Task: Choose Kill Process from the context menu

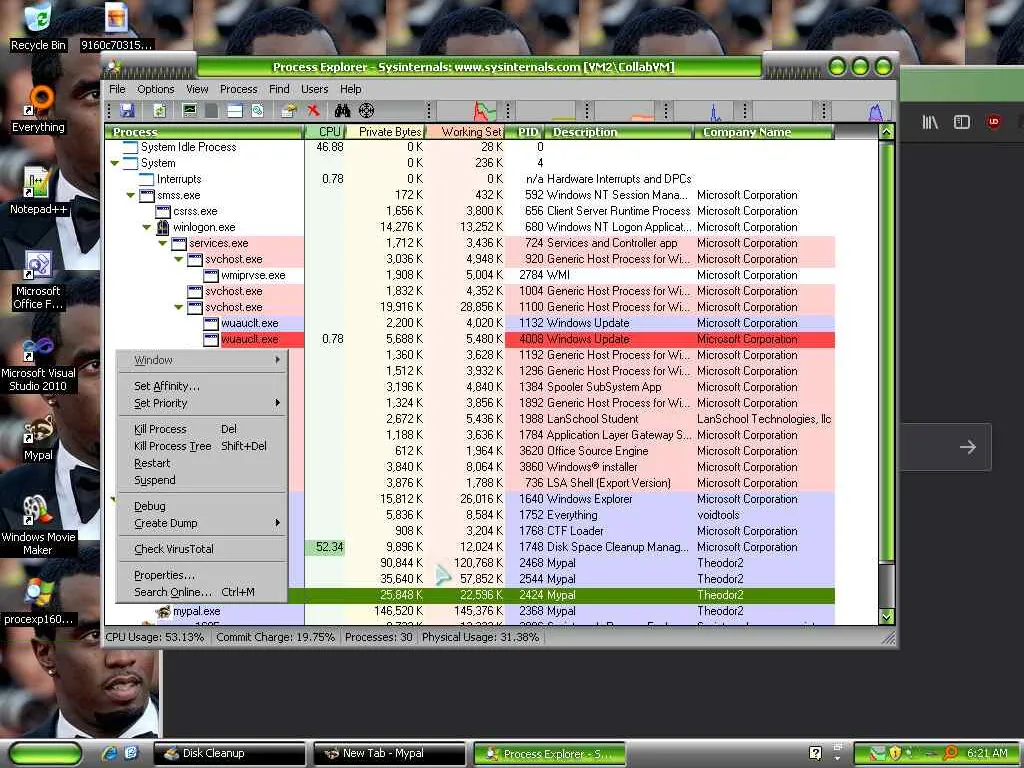Action: coord(202,429)
